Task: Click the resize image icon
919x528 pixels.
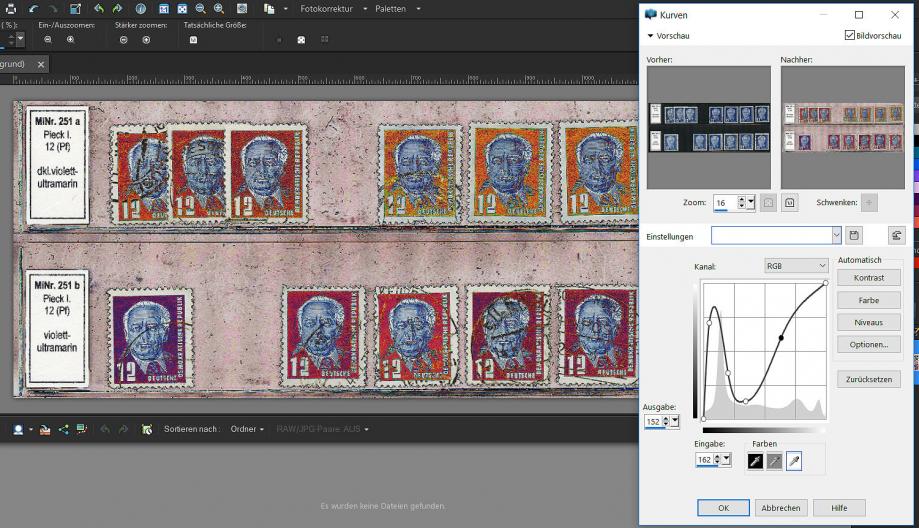Action: coord(75,9)
